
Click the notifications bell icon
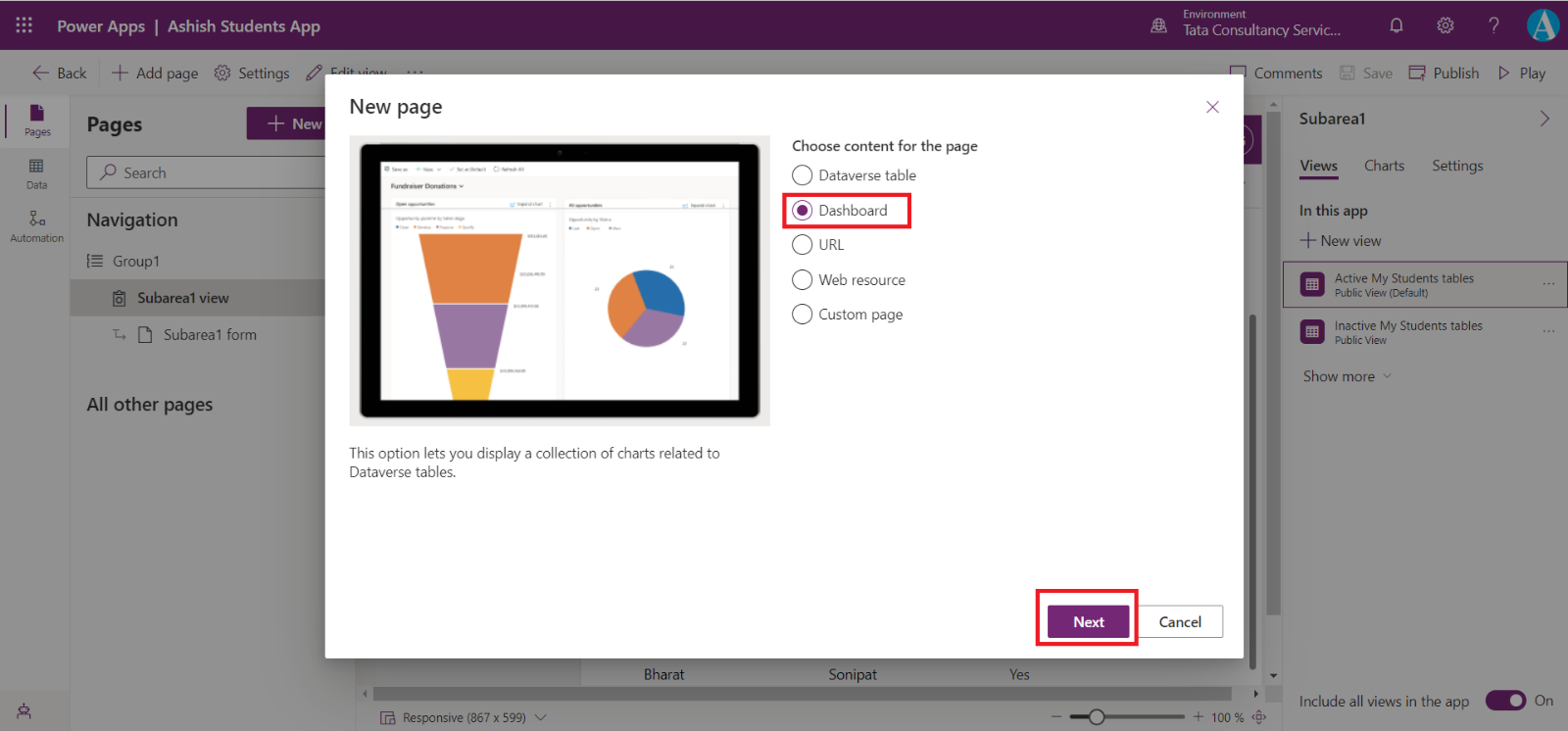(x=1396, y=25)
